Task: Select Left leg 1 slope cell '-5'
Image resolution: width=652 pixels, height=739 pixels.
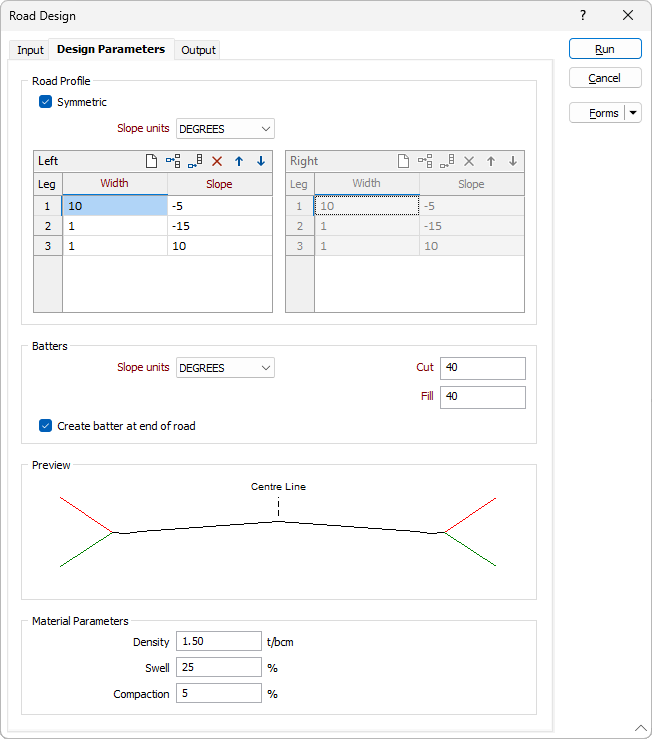Action: tap(220, 206)
